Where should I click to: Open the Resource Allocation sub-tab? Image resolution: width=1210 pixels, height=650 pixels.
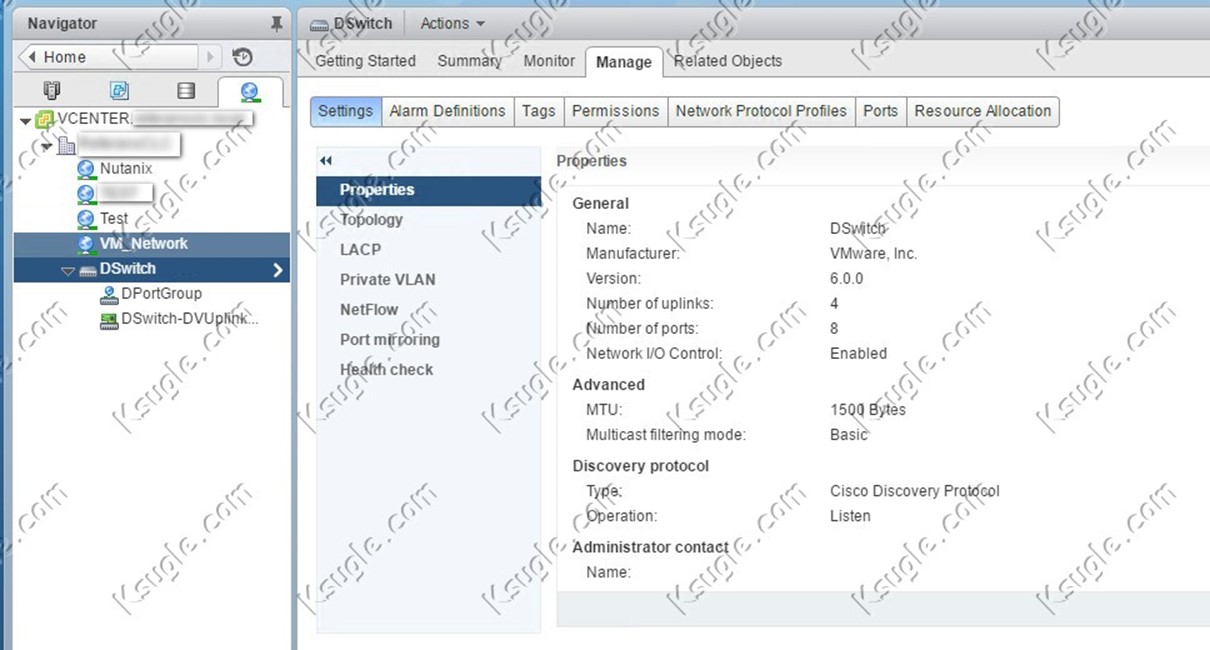983,111
